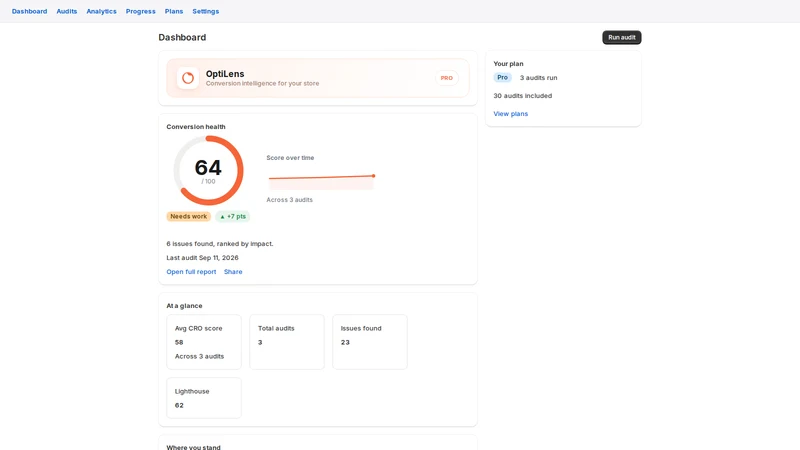800x450 pixels.
Task: Click the Pro plan badge
Action: [x=503, y=78]
